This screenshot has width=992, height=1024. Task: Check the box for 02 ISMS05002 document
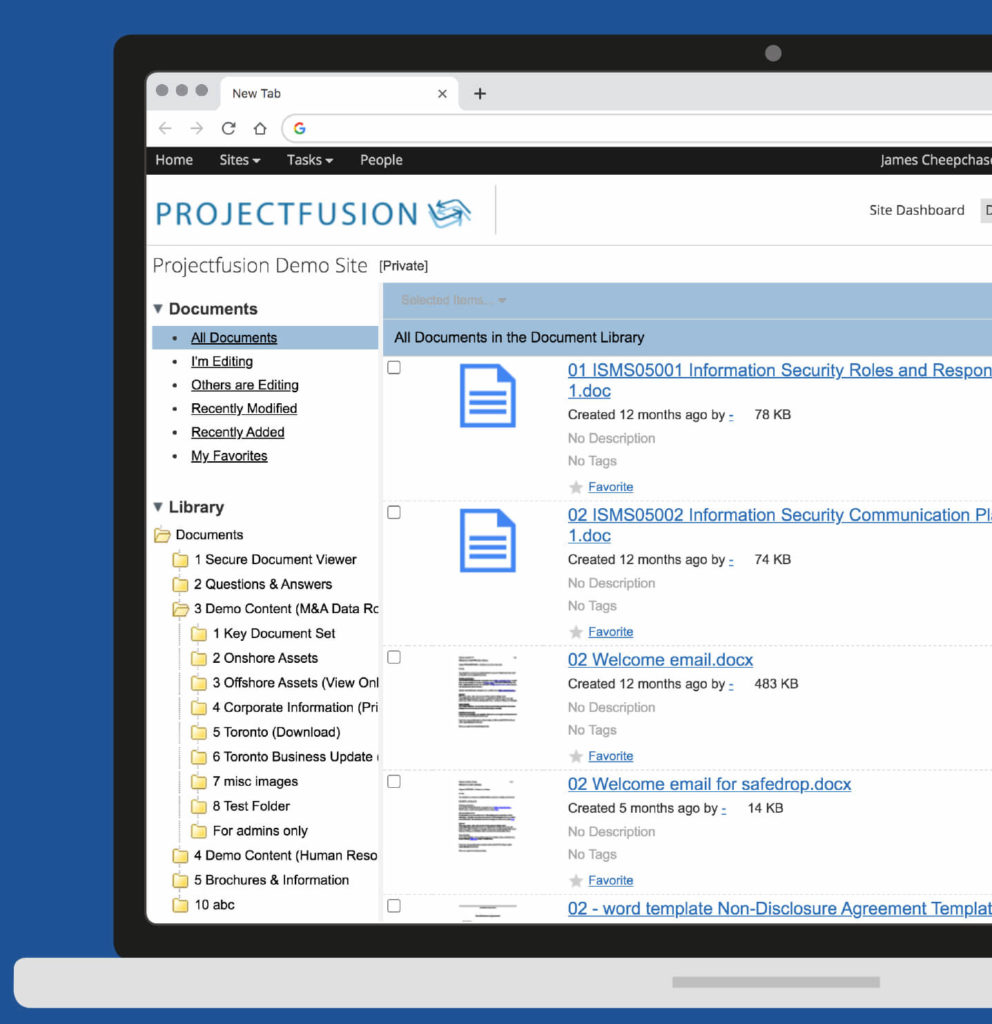(x=394, y=513)
